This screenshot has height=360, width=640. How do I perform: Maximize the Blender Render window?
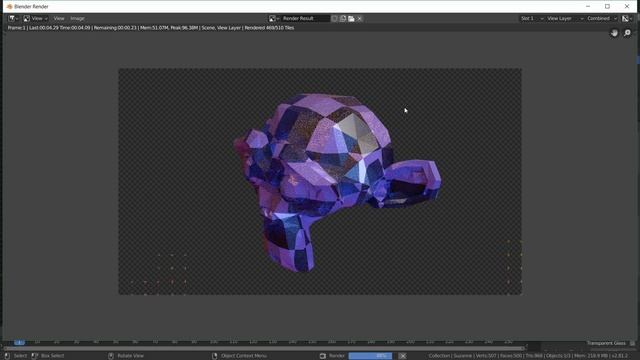(607, 7)
